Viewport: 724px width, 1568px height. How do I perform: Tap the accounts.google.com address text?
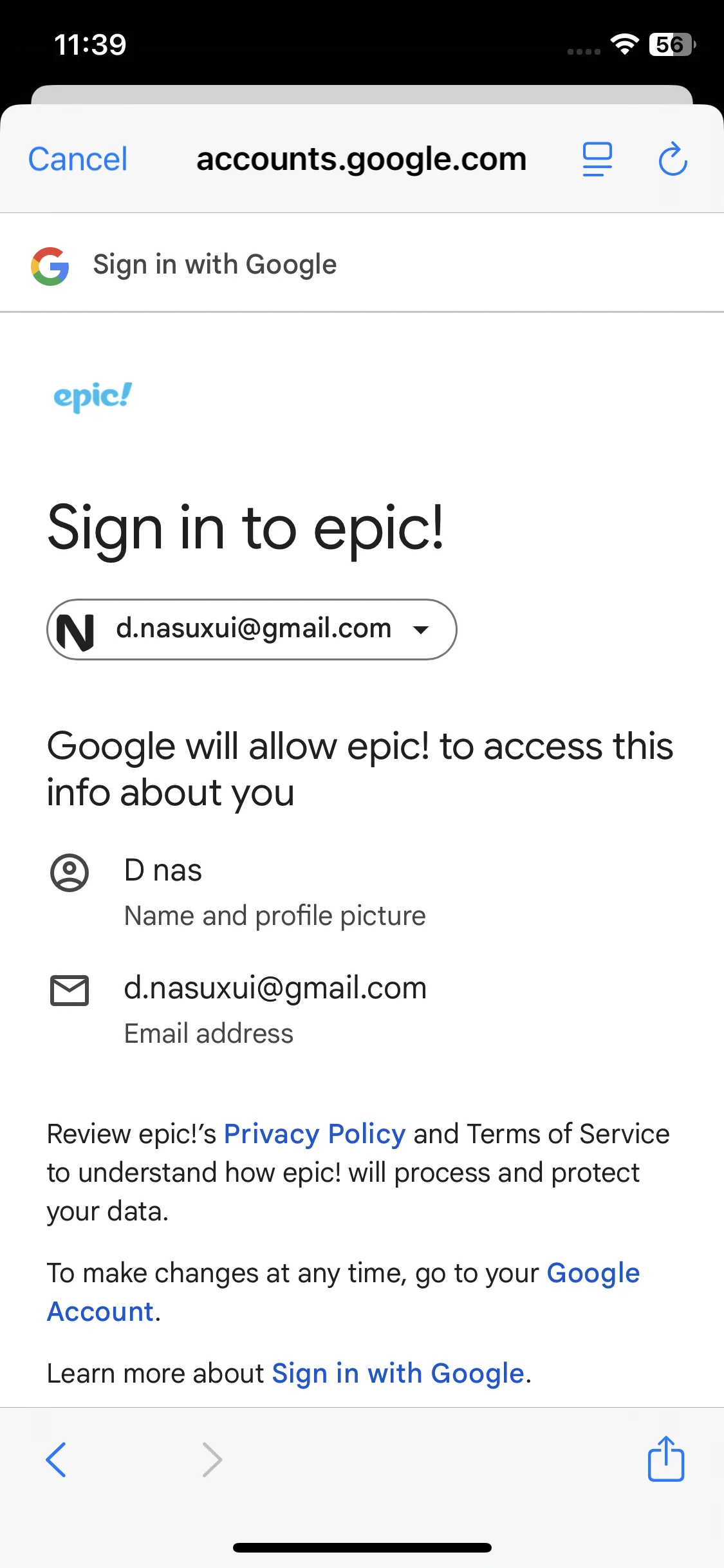pos(361,159)
